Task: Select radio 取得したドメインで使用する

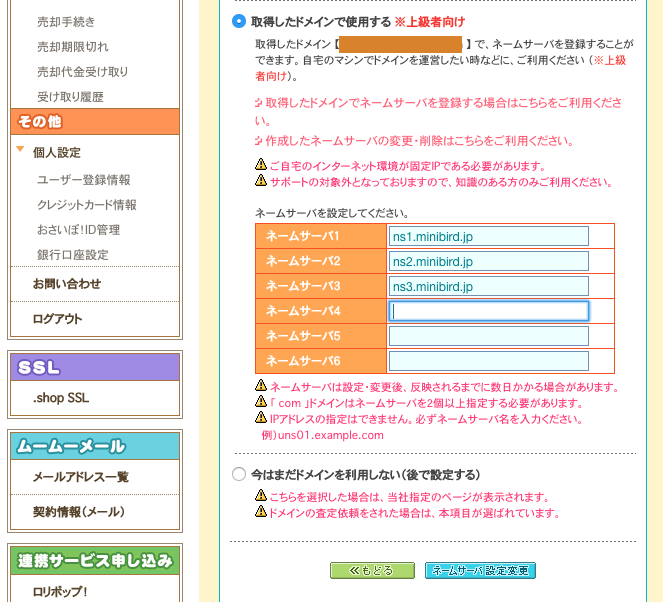Action: tap(239, 21)
